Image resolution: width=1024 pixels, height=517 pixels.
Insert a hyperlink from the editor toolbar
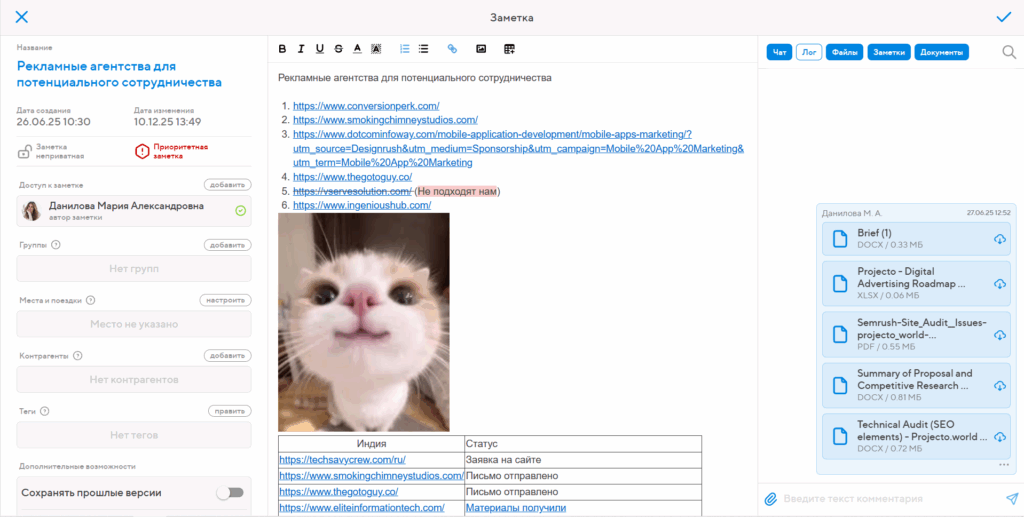pos(452,48)
